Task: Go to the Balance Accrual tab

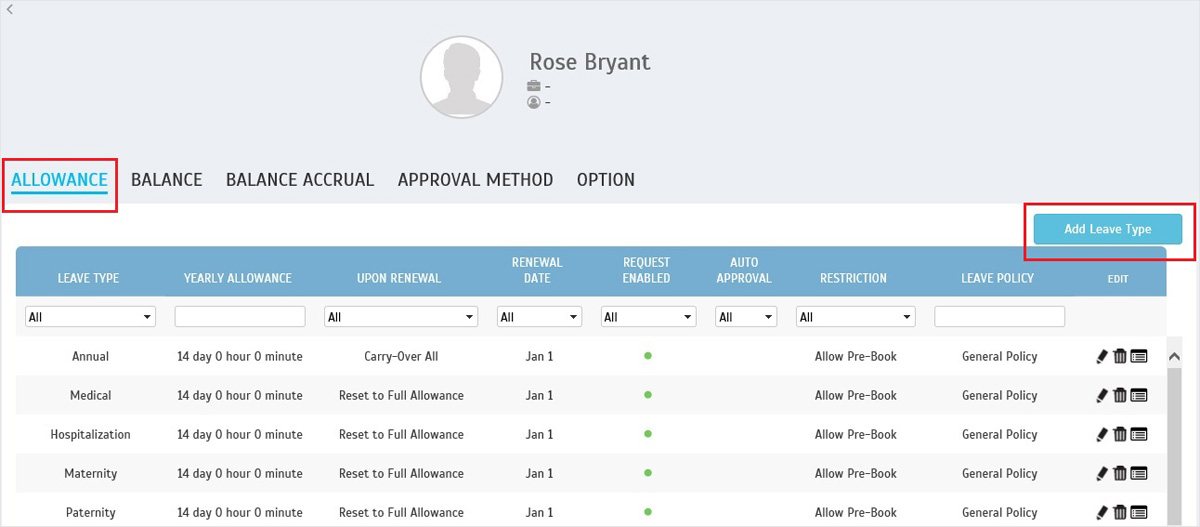Action: click(300, 180)
